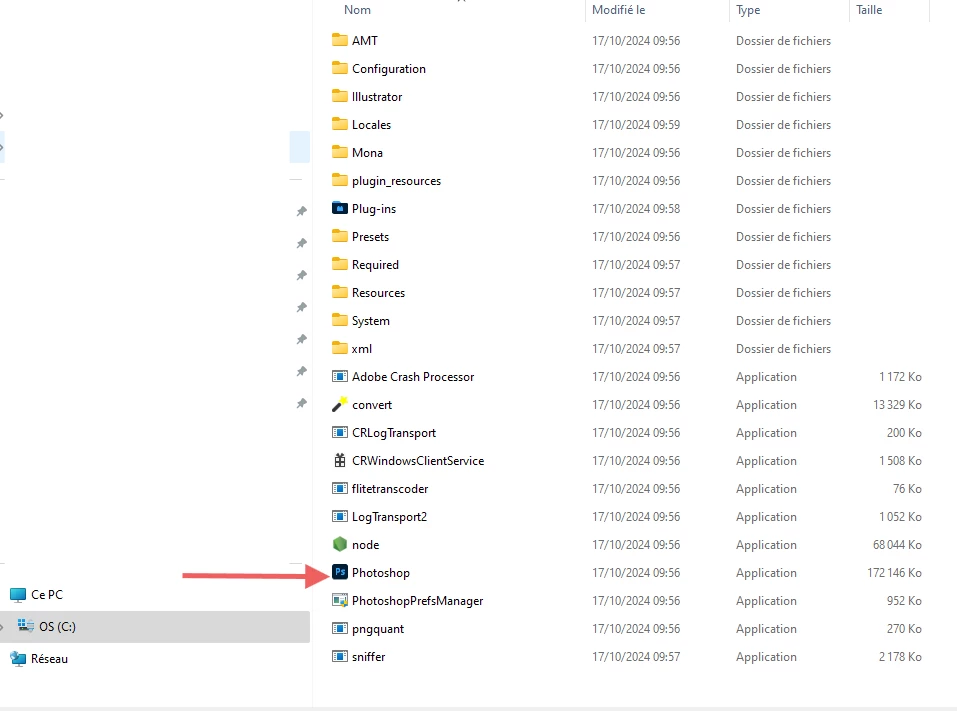The image size is (957, 711).
Task: Click the Adobe Crash Processor app icon
Action: (x=339, y=377)
